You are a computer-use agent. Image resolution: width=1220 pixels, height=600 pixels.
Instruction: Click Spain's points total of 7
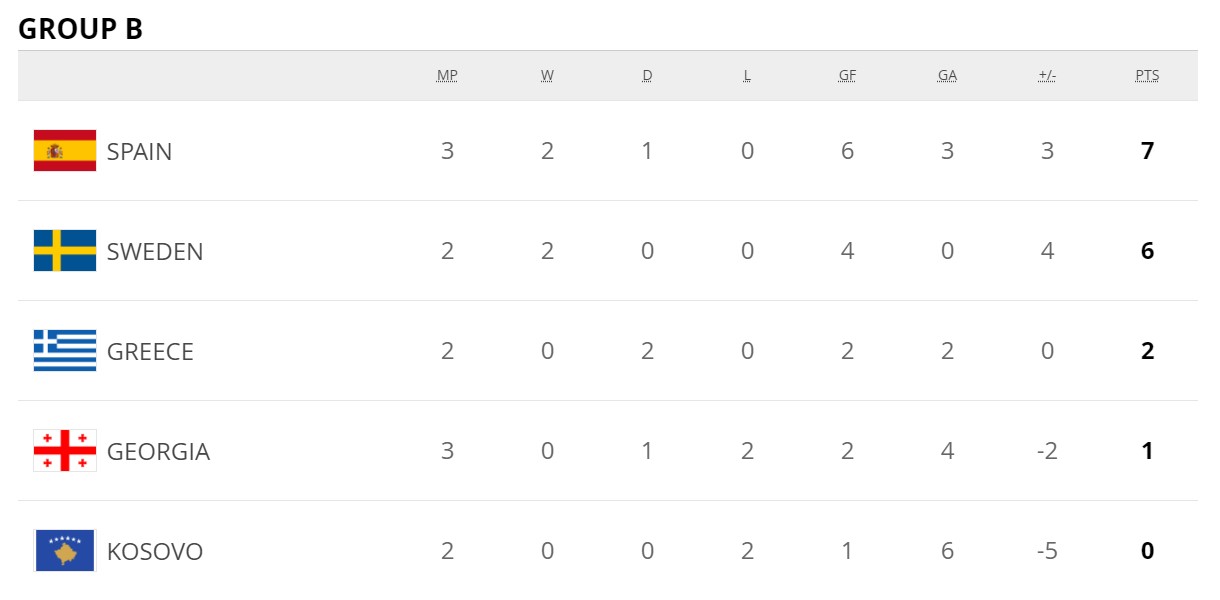1147,151
